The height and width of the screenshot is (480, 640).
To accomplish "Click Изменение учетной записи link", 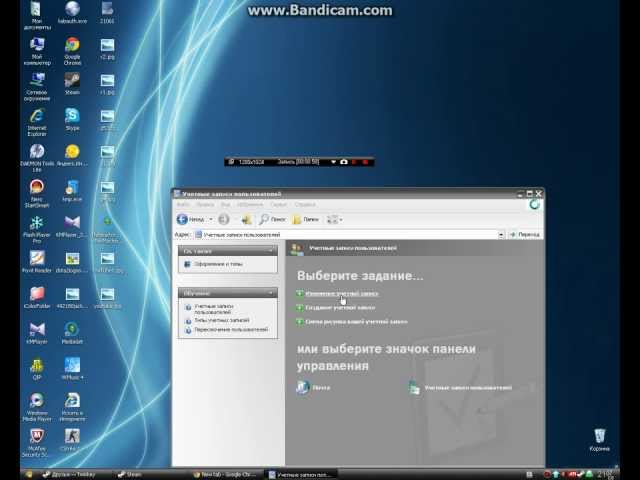I will pyautogui.click(x=342, y=293).
